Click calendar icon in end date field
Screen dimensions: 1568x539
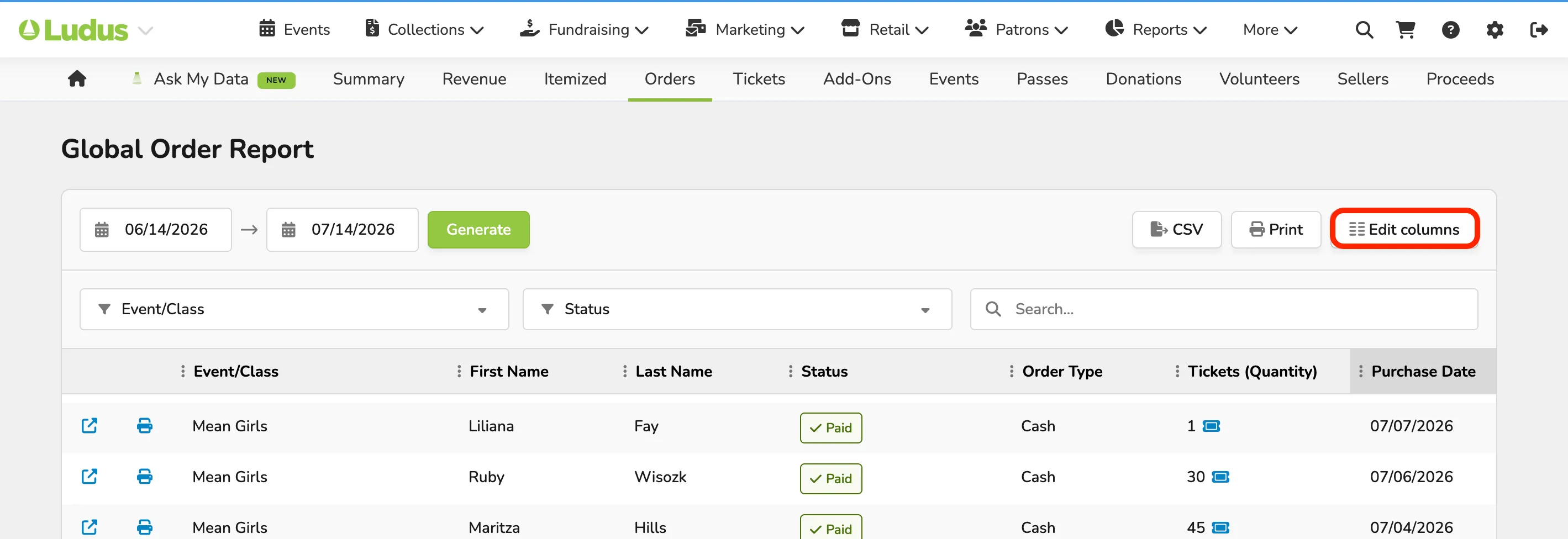coord(288,229)
